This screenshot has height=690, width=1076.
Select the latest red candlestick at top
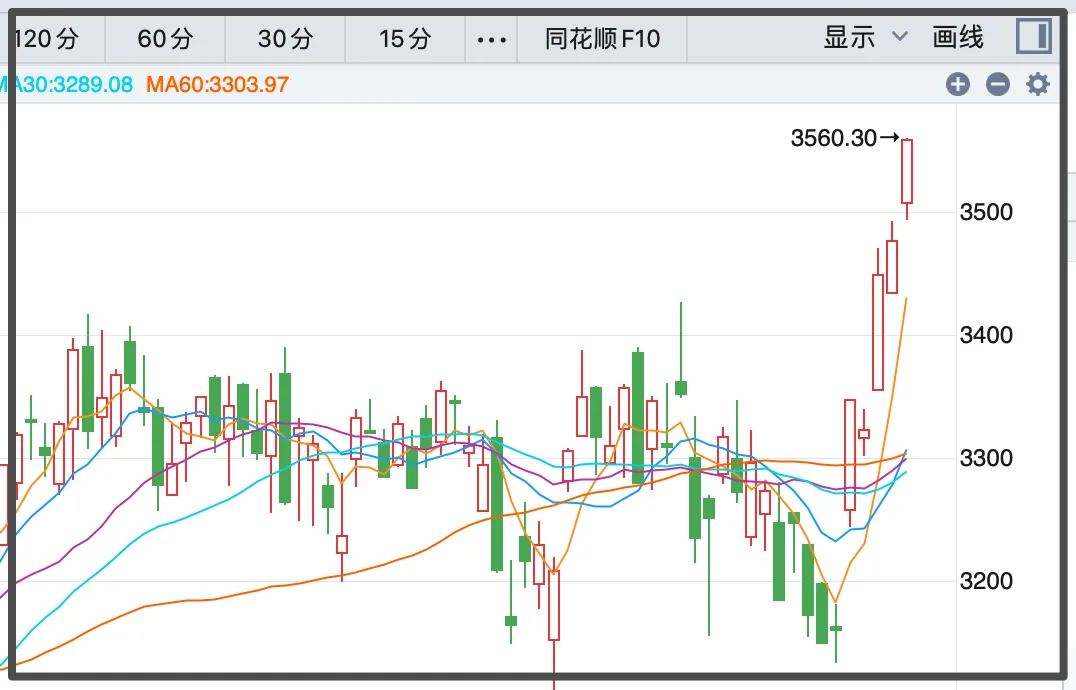(907, 171)
